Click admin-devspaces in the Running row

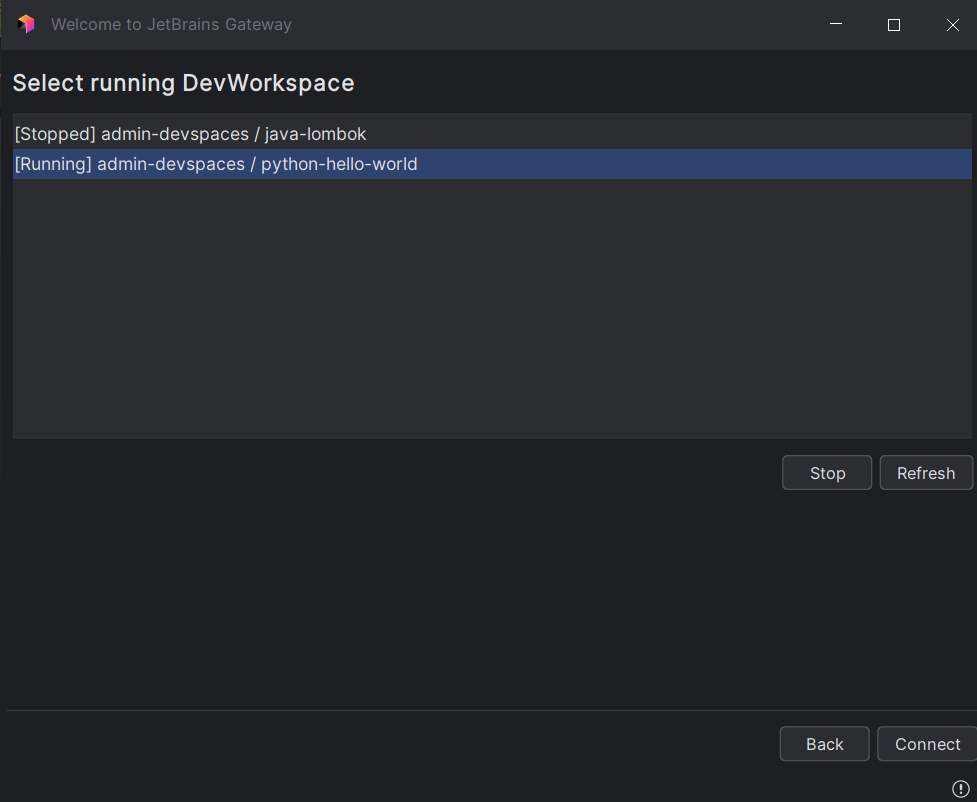point(171,164)
